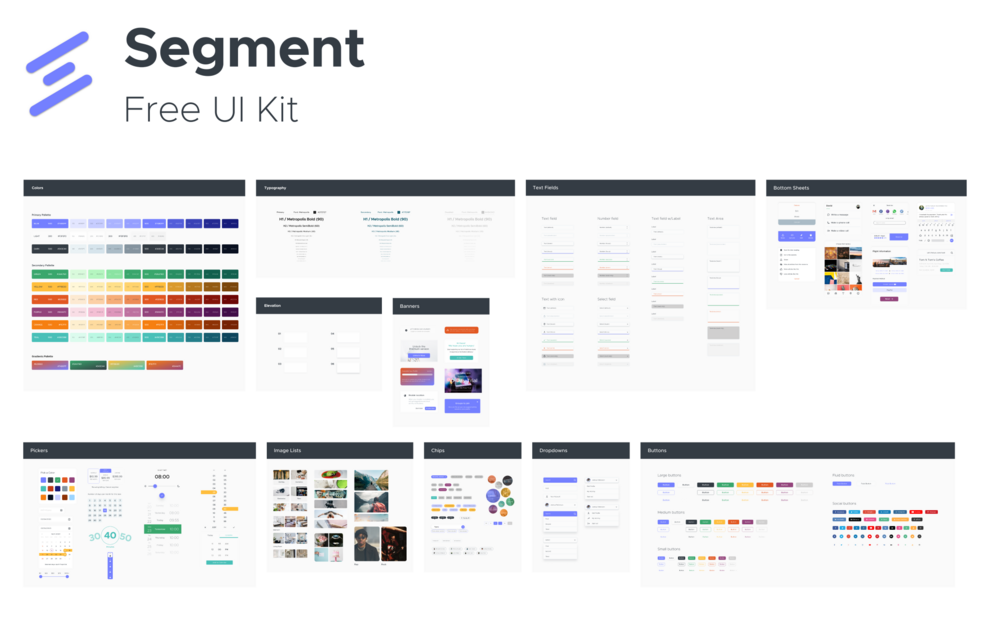Click the teal button at bottom of picker
The width and height of the screenshot is (1005, 622).
pos(219,562)
